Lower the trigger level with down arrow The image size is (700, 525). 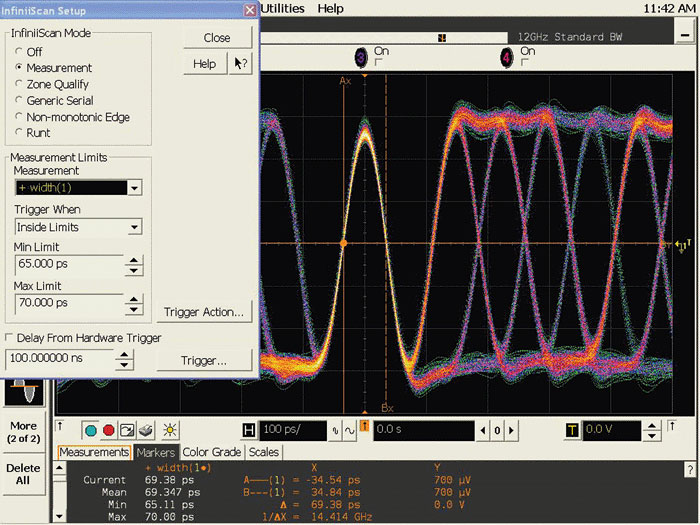652,436
